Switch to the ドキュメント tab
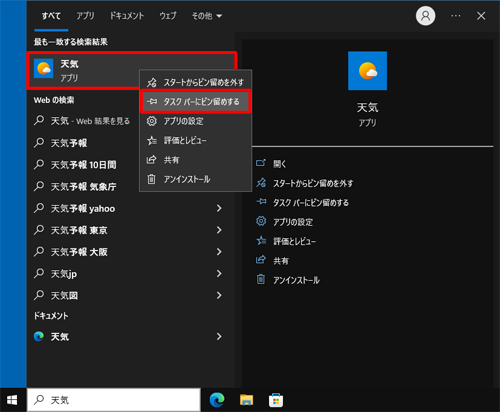Viewport: 500px width, 412px height. pos(127,16)
